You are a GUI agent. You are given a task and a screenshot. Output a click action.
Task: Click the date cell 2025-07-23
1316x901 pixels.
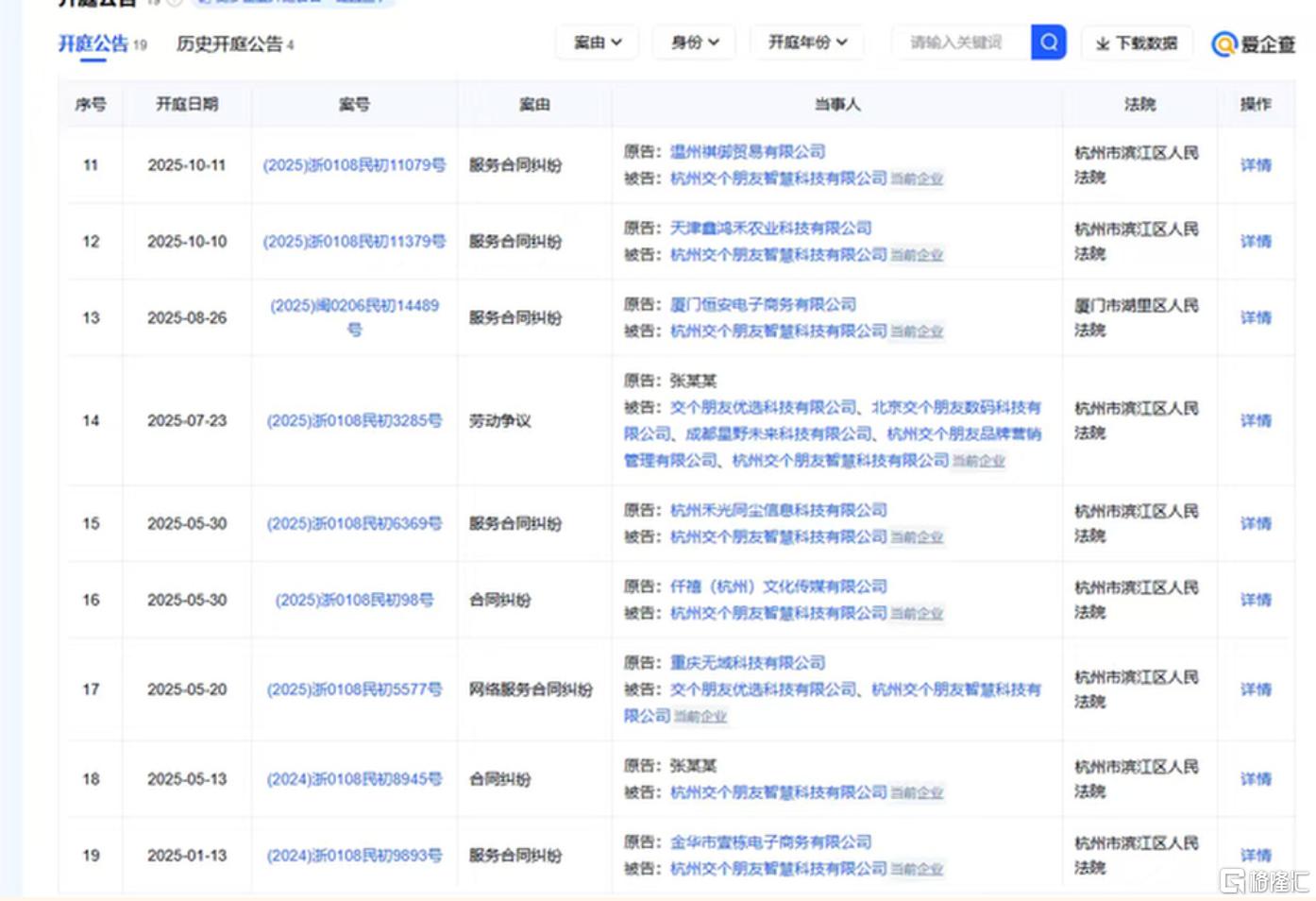click(187, 421)
